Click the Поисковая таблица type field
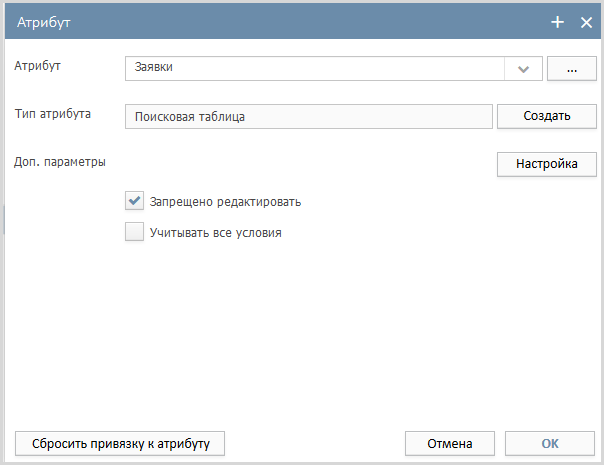The height and width of the screenshot is (465, 604). point(309,116)
